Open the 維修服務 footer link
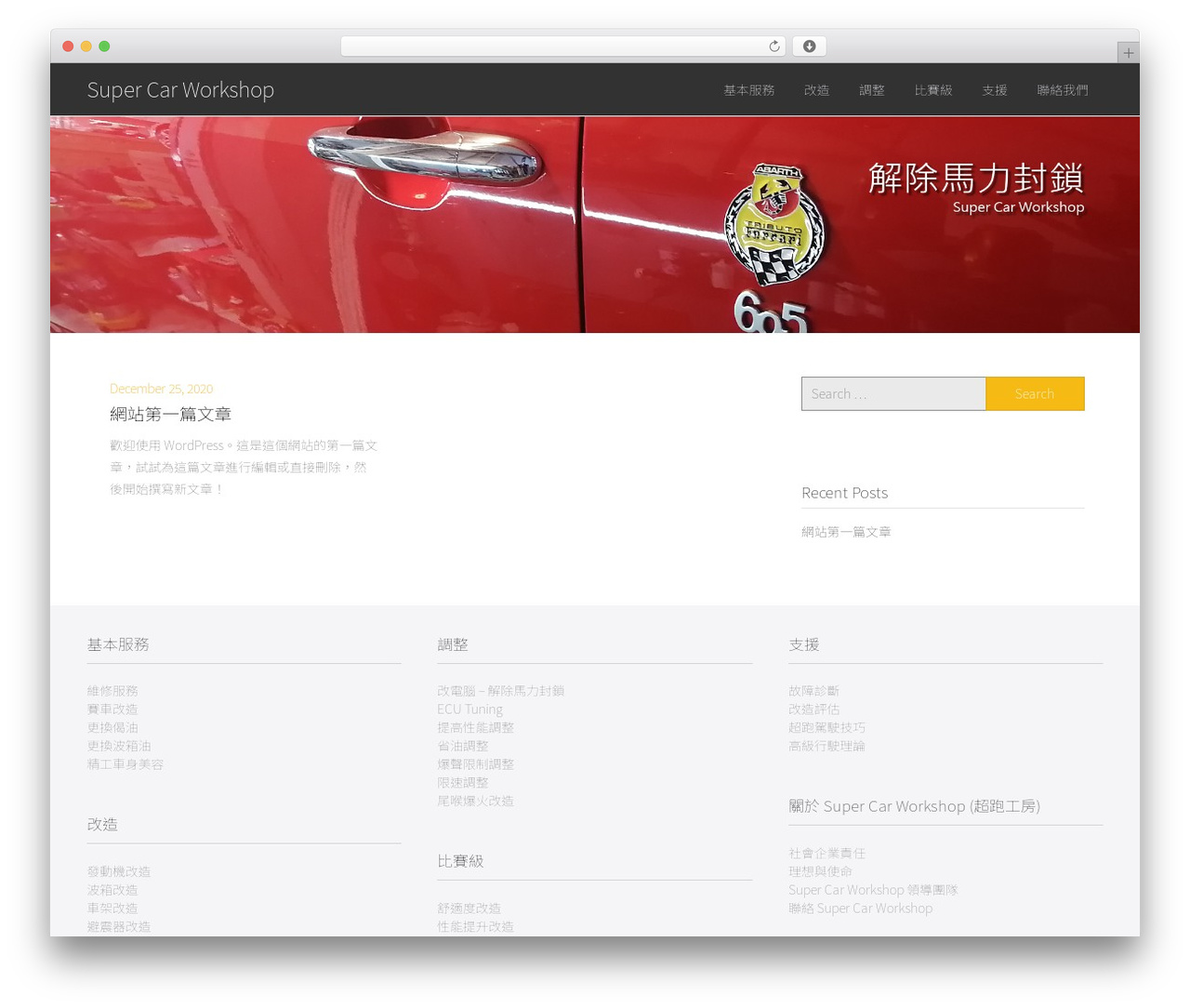This screenshot has width=1190, height=1008. click(112, 691)
